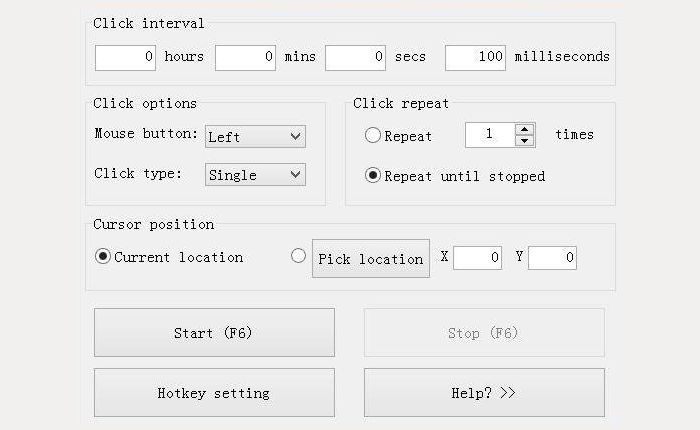Expand the Click type dropdown
Screen dimensions: 700x430
coord(255,175)
